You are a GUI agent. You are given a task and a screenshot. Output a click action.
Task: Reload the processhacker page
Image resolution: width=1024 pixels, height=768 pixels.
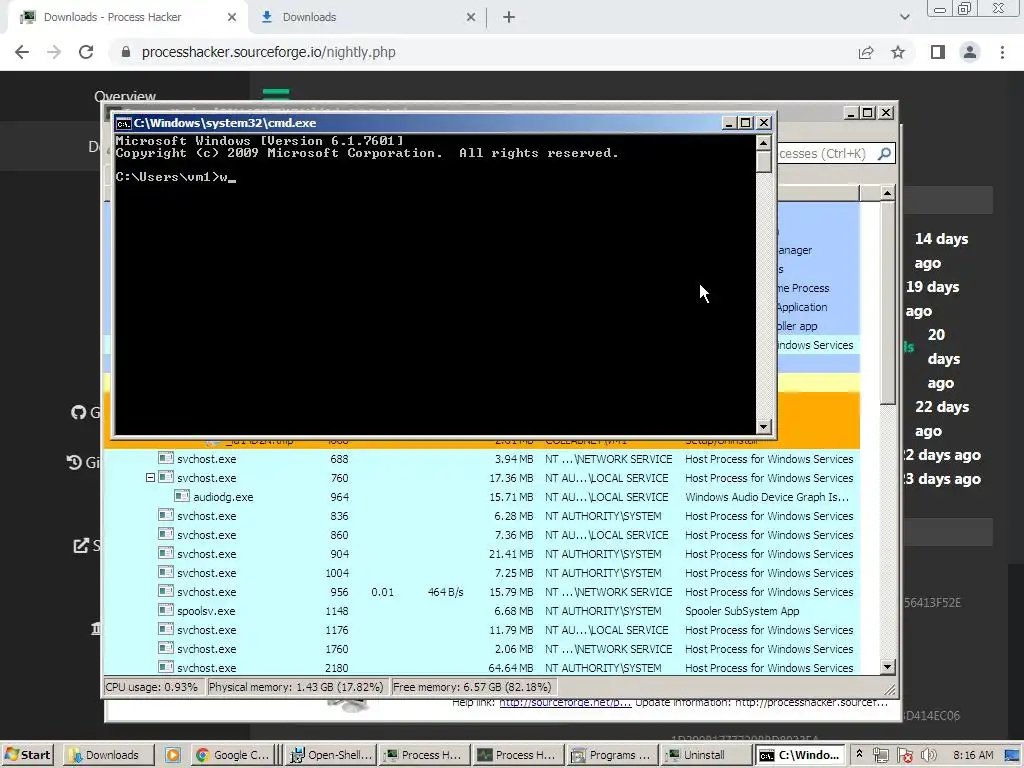pos(86,52)
